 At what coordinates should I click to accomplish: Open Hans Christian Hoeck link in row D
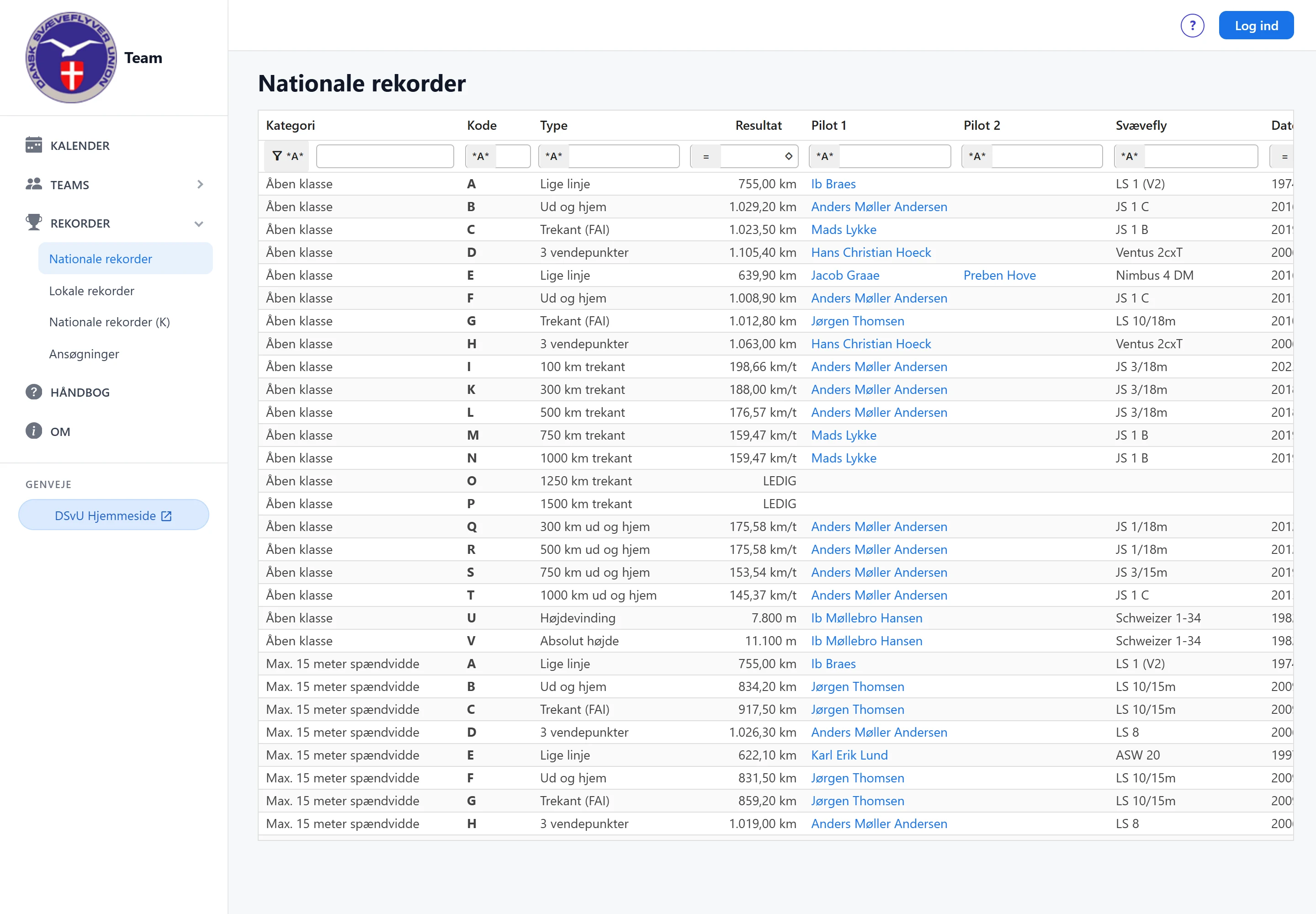coord(870,253)
